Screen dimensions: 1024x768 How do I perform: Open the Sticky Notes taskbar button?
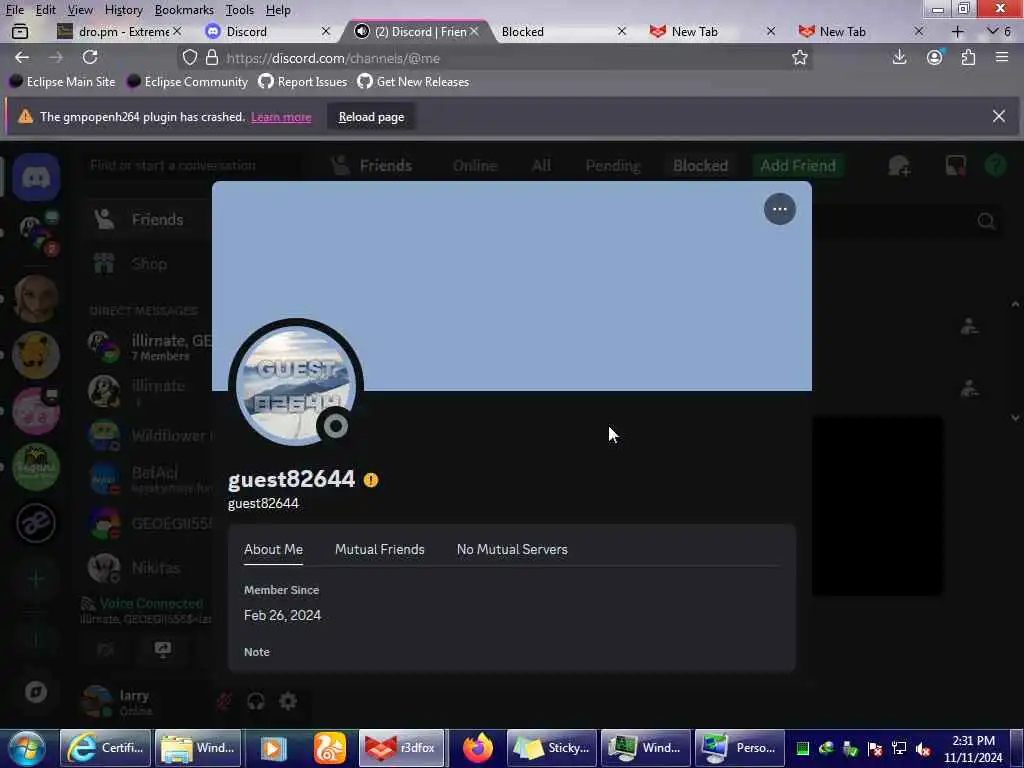[552, 748]
